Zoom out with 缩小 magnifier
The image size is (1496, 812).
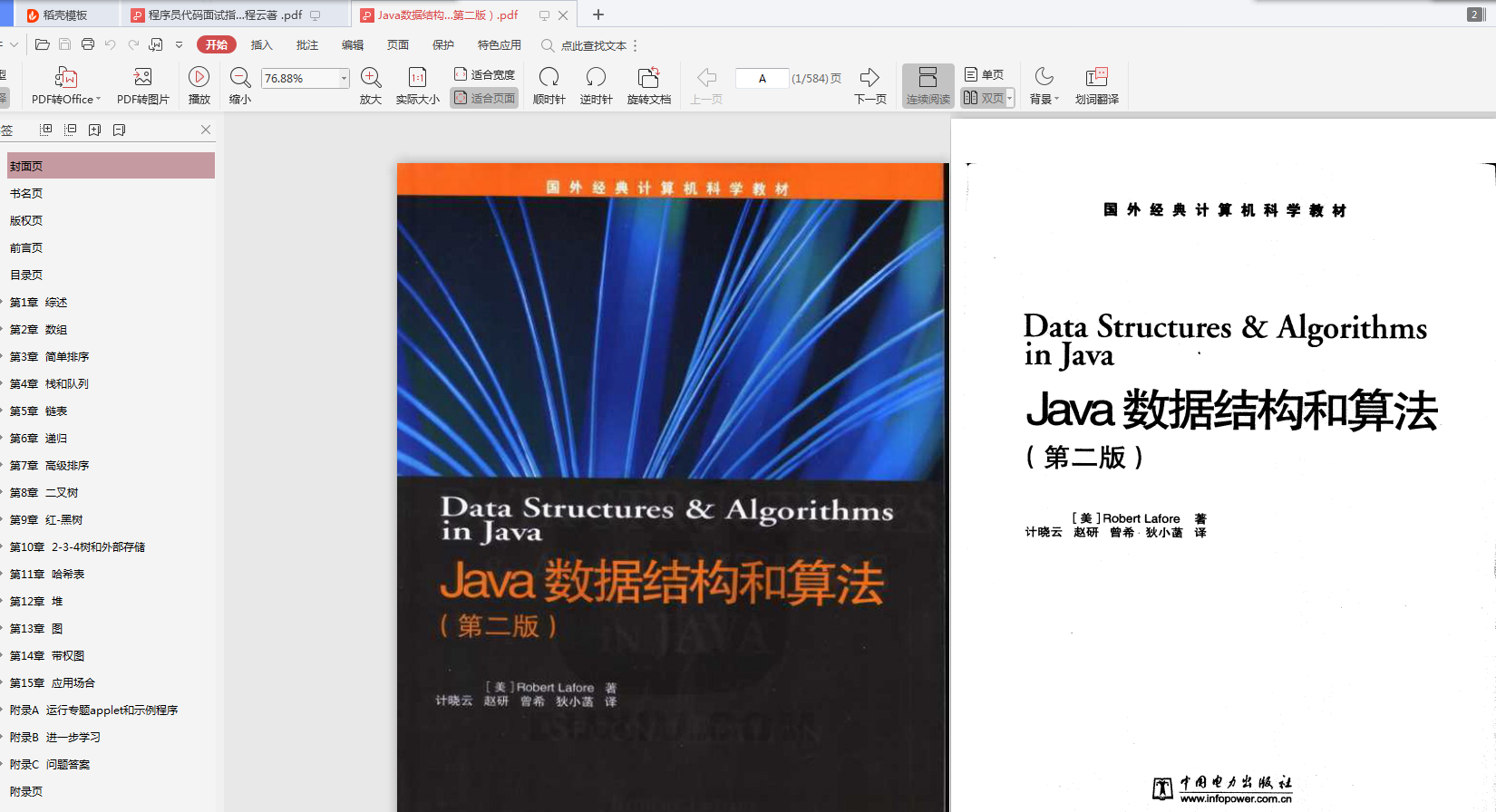pyautogui.click(x=240, y=86)
